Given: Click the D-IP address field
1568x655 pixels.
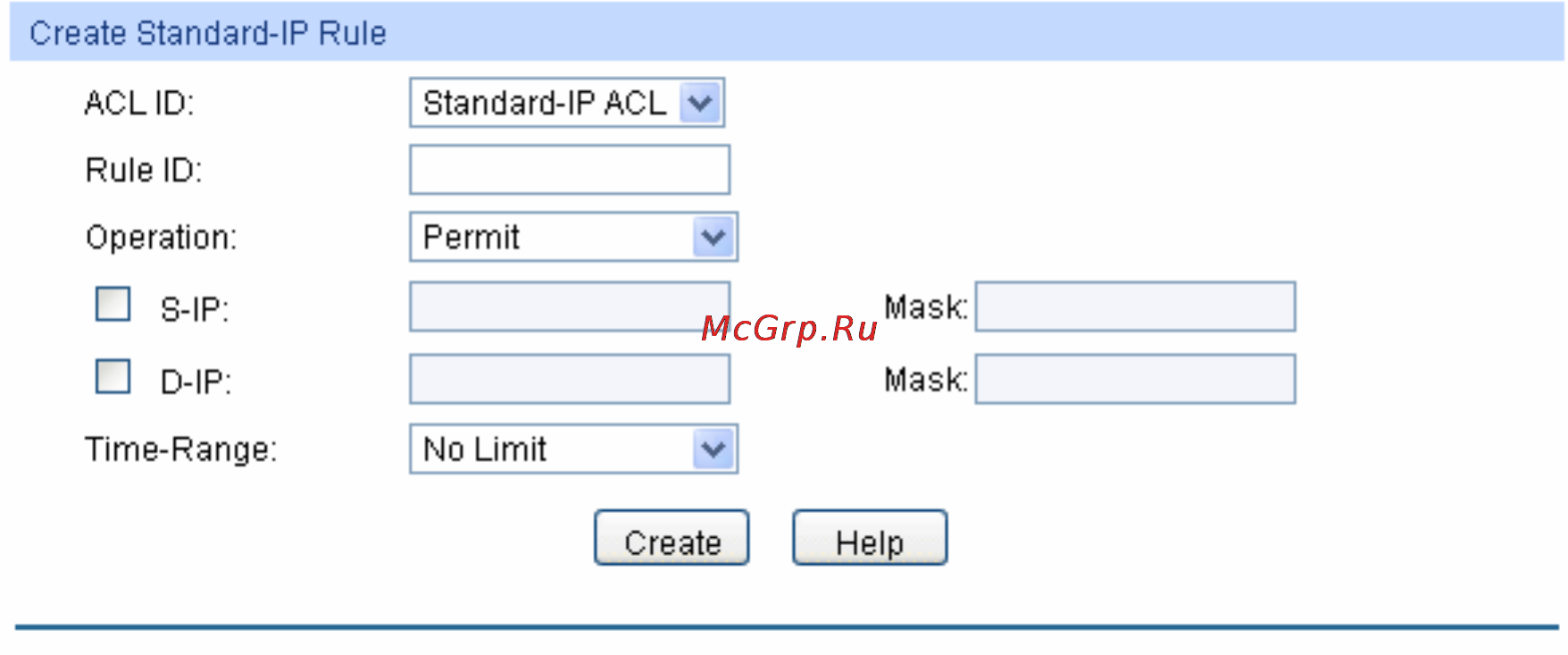Looking at the screenshot, I should [x=570, y=379].
